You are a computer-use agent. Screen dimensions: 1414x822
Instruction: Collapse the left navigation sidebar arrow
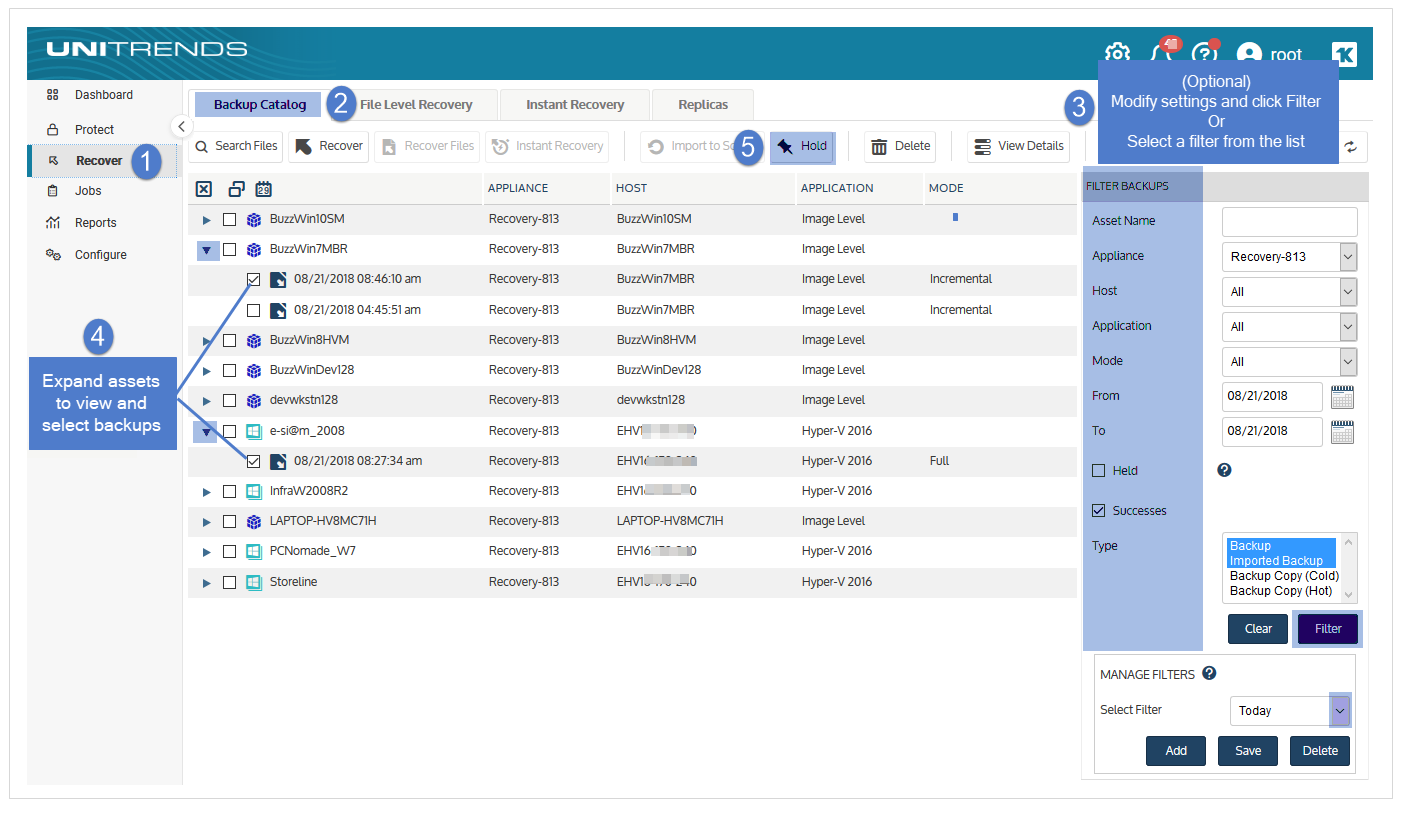[181, 126]
